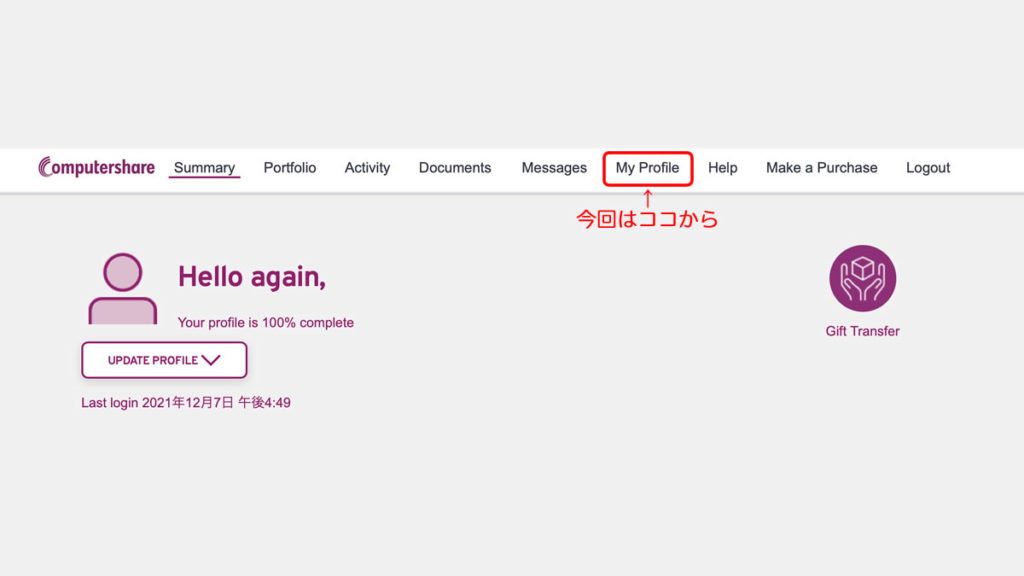View Messages from the navigation bar
The width and height of the screenshot is (1024, 576).
point(554,168)
